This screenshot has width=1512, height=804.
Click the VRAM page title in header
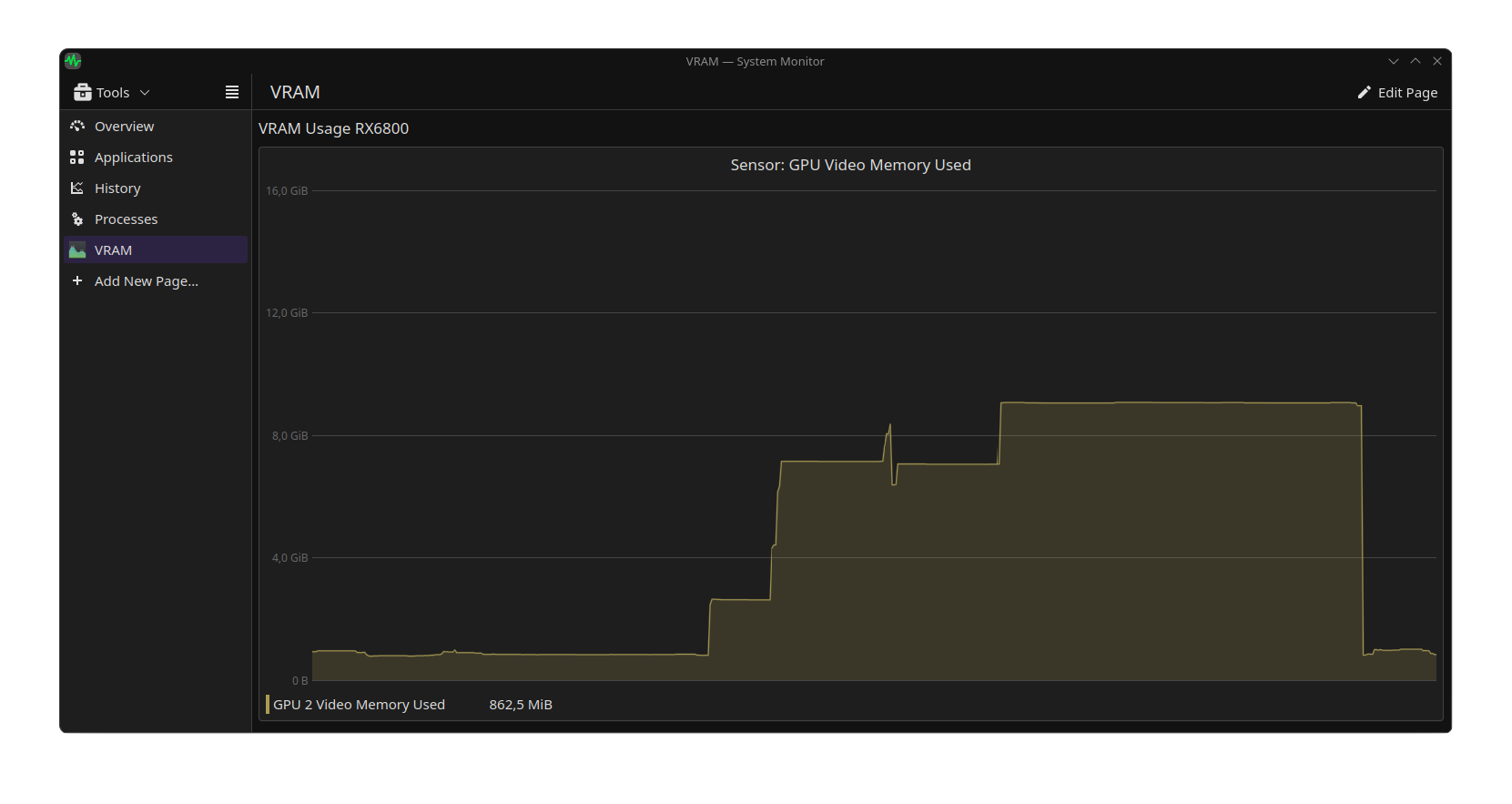295,92
